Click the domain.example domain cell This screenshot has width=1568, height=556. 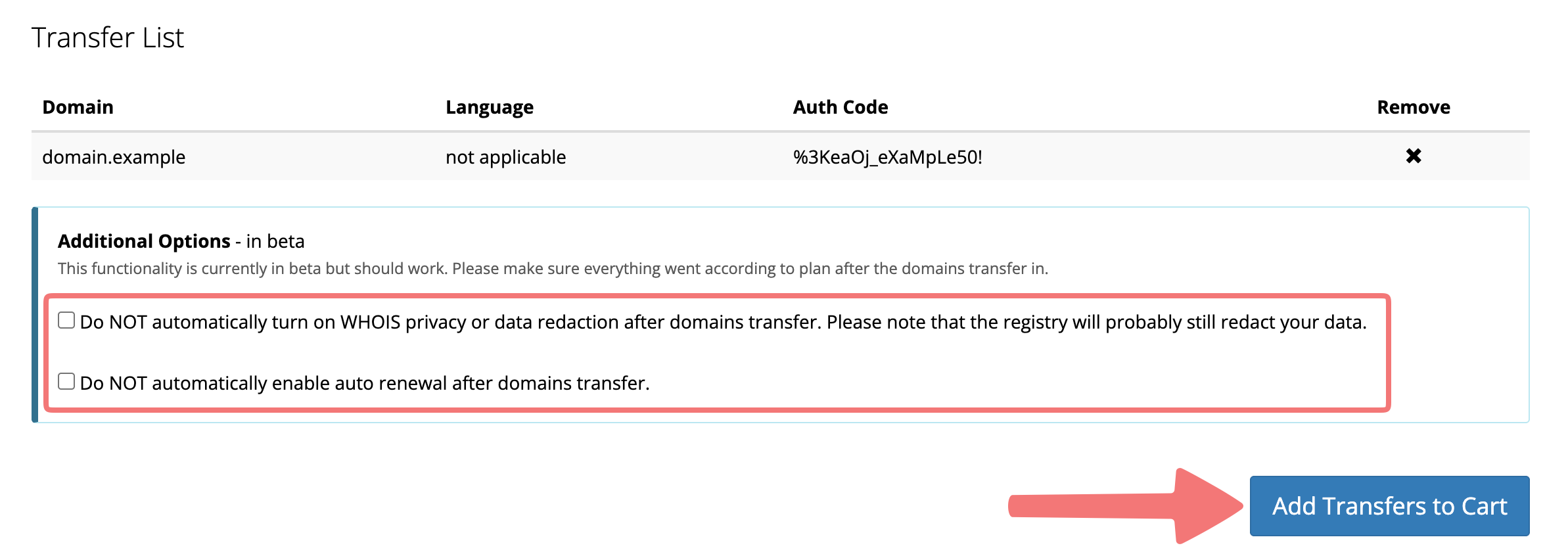point(114,157)
